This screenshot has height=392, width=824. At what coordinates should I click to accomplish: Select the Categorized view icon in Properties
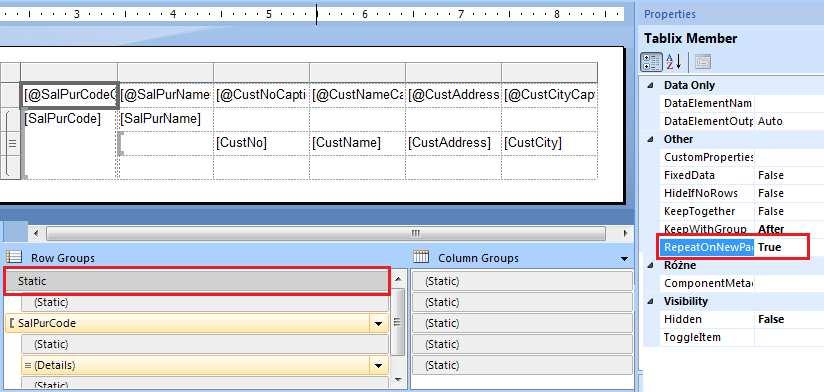651,62
